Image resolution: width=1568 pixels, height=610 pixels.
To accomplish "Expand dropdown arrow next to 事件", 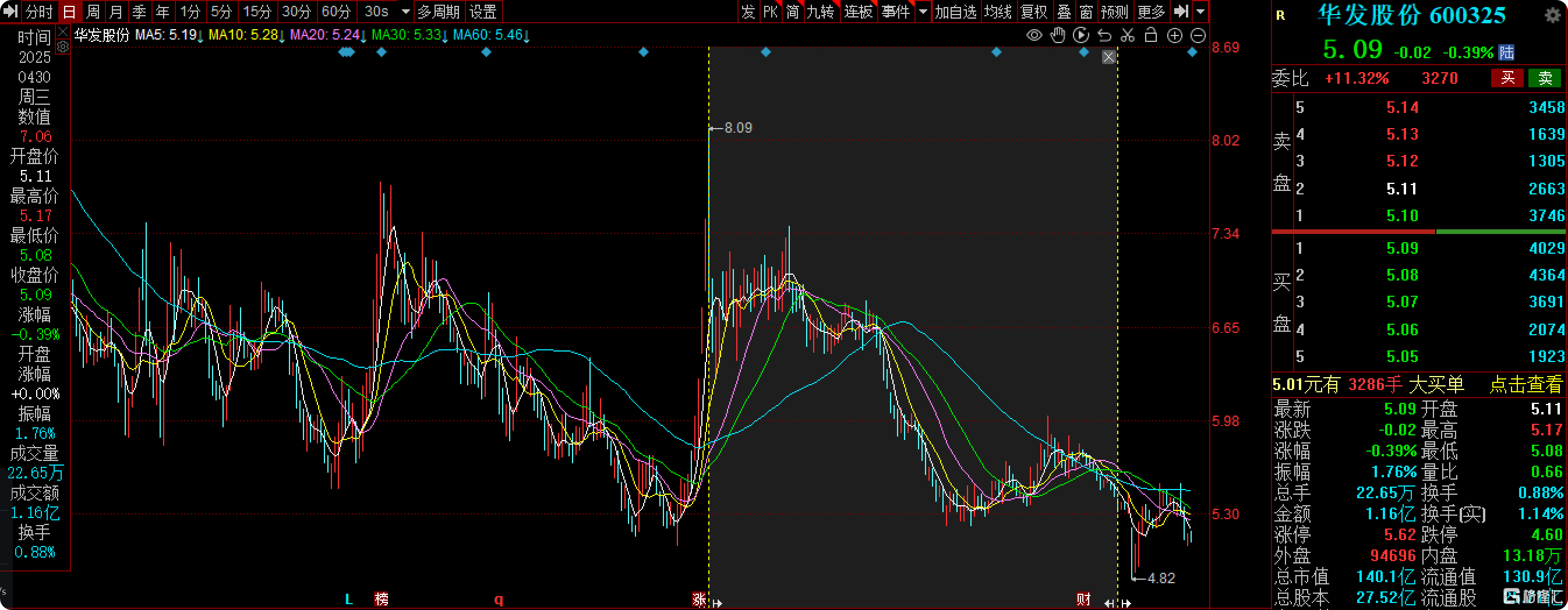I will [923, 11].
